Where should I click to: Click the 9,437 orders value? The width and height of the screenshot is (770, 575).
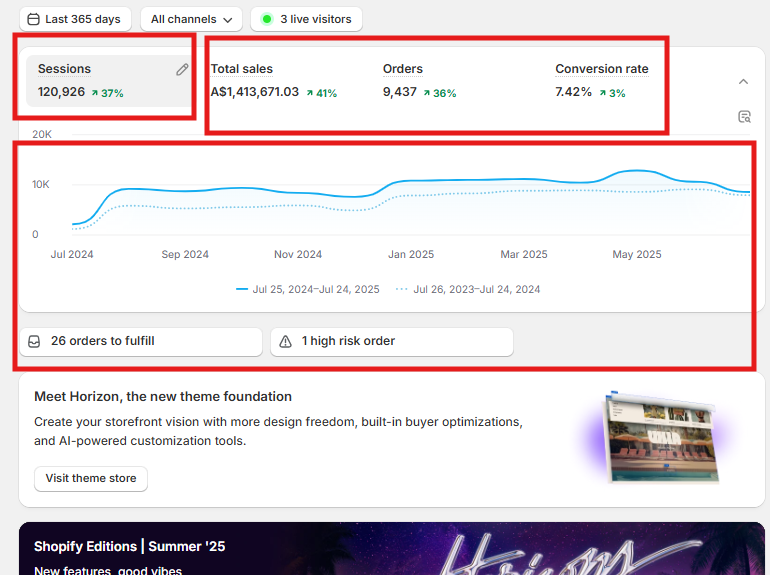click(400, 92)
